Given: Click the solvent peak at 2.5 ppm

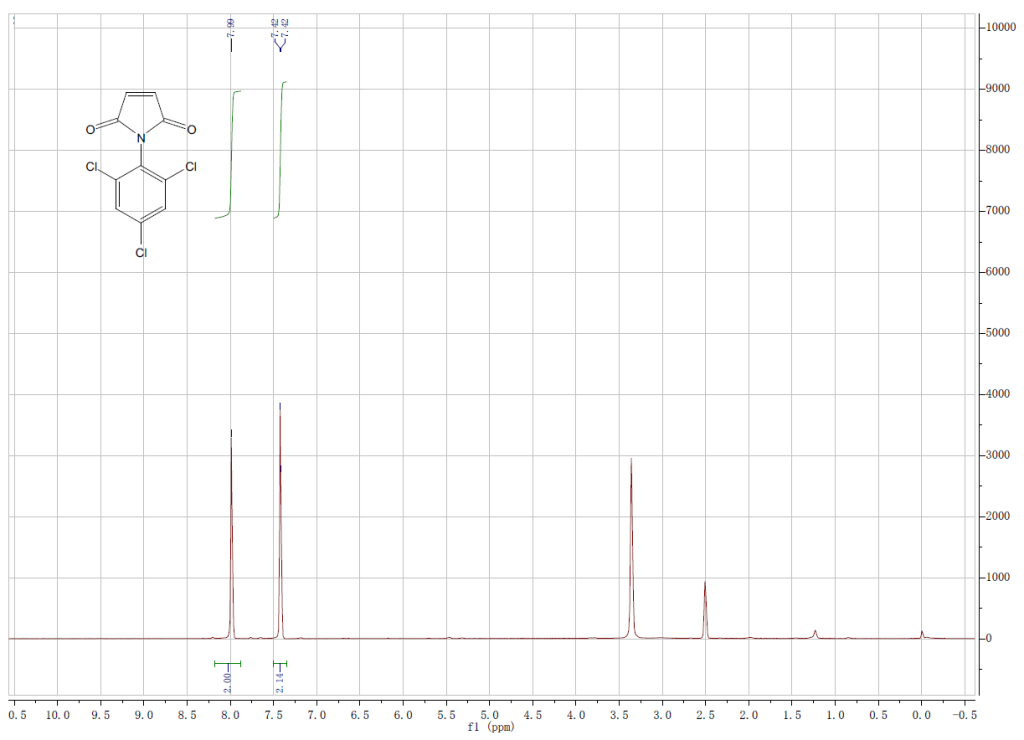Looking at the screenshot, I should (705, 611).
